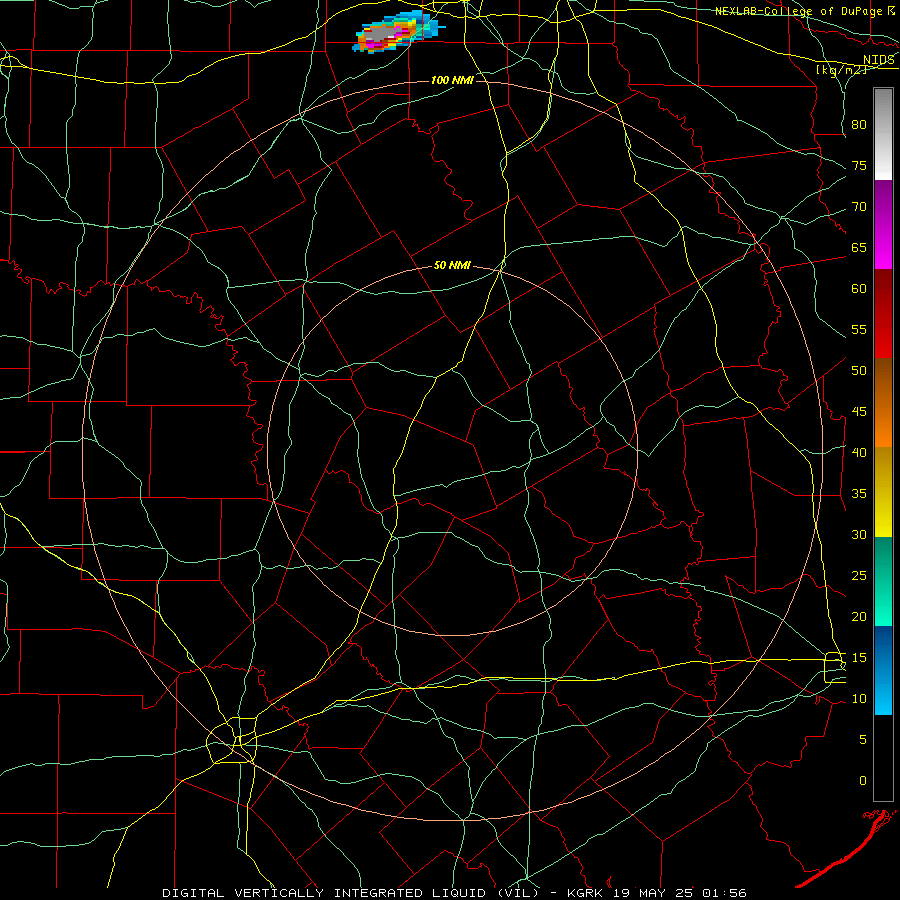Screen dimensions: 900x900
Task: Click "DIGITAL VERTICALLY INTEGRATED LIQUID" product title
Action: (325, 893)
